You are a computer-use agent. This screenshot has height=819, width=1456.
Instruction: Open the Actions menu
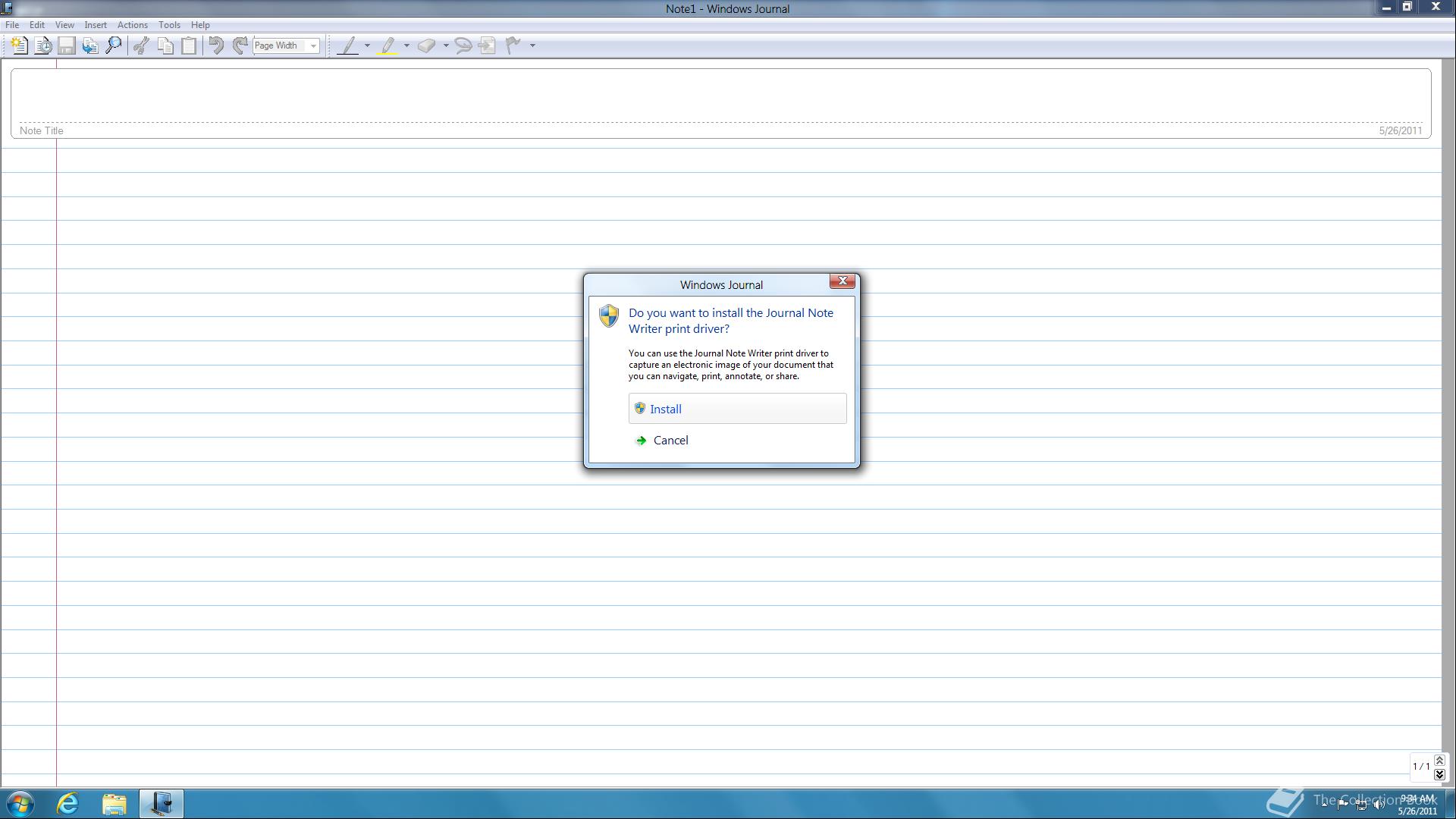132,25
